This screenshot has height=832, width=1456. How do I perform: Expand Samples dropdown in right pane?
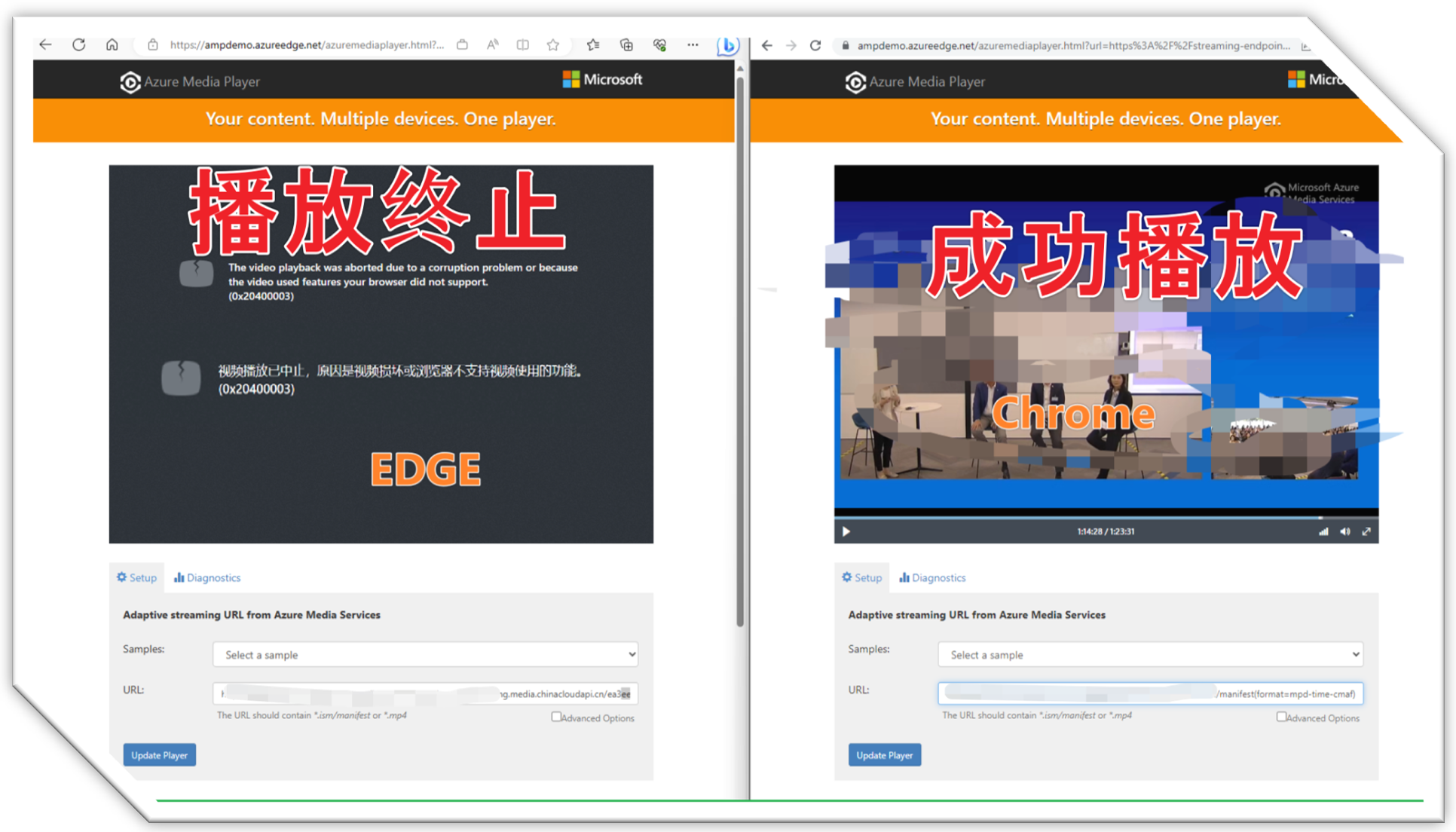[1150, 654]
